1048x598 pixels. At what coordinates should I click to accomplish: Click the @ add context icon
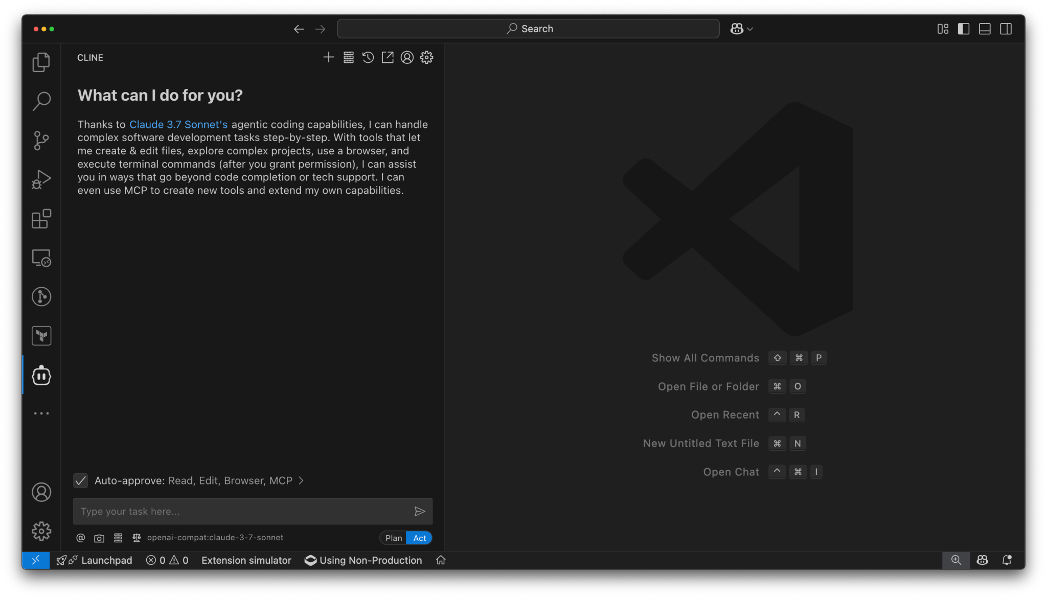tap(81, 538)
